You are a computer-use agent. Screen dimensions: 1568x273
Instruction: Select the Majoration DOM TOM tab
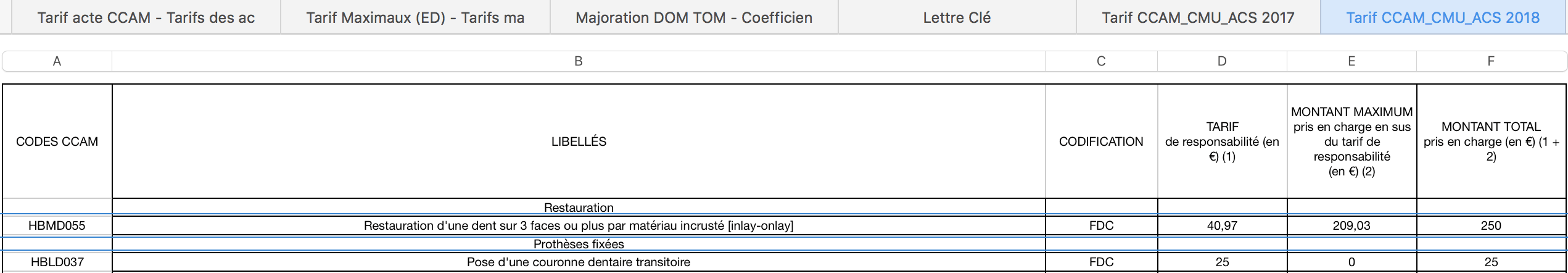click(693, 17)
